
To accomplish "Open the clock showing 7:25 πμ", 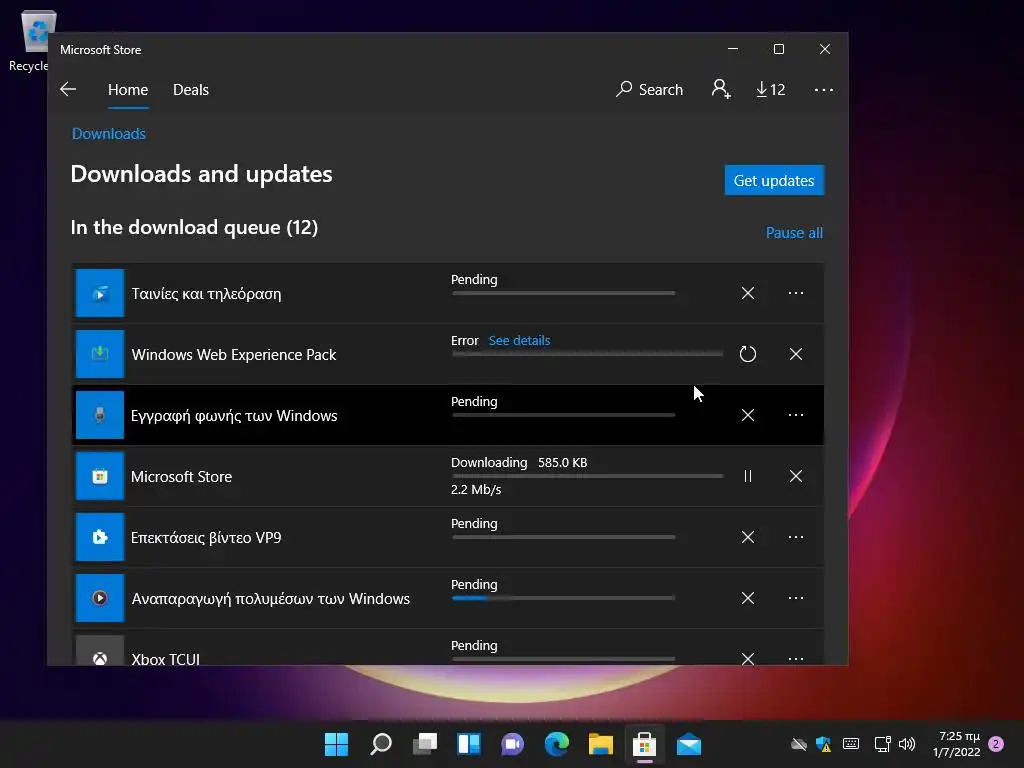I will coord(957,744).
